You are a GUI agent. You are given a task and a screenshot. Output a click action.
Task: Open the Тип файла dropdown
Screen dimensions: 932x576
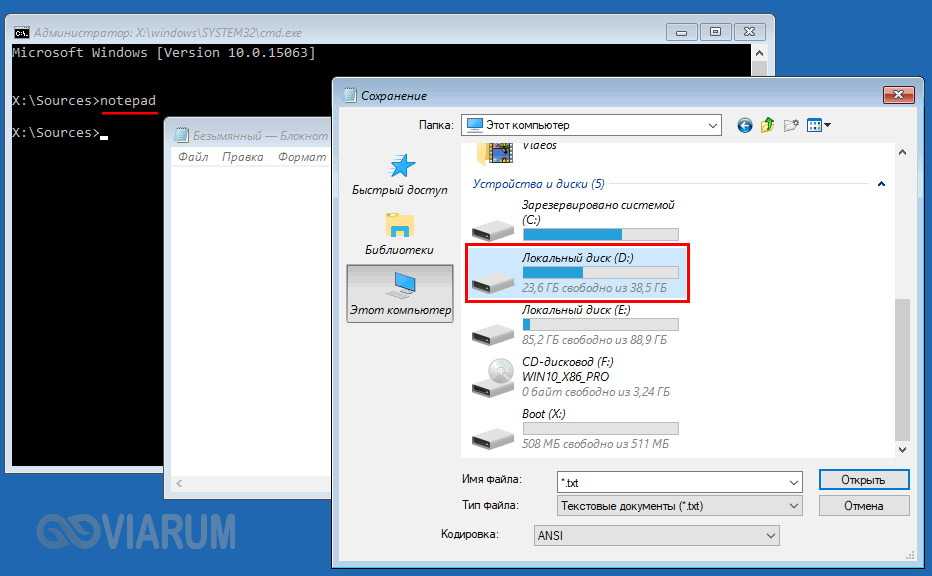793,506
